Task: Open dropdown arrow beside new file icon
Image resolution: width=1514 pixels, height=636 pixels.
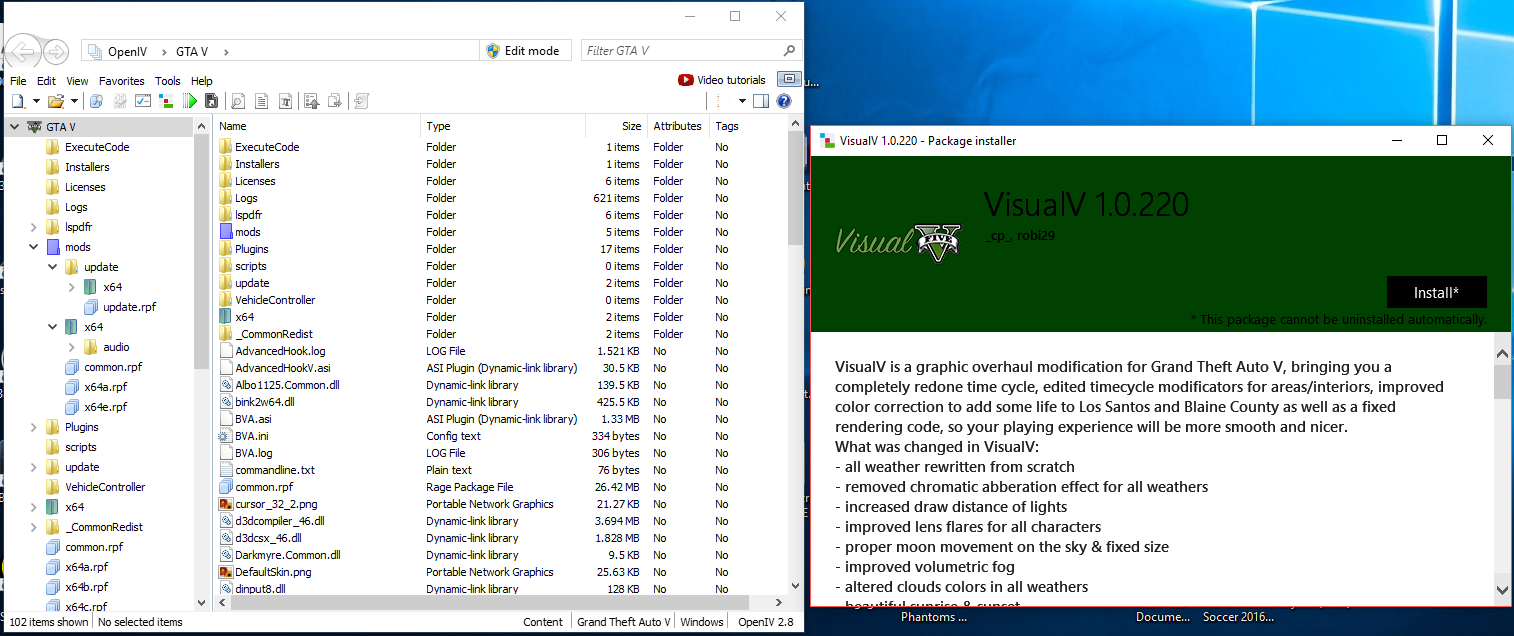Action: (36, 101)
